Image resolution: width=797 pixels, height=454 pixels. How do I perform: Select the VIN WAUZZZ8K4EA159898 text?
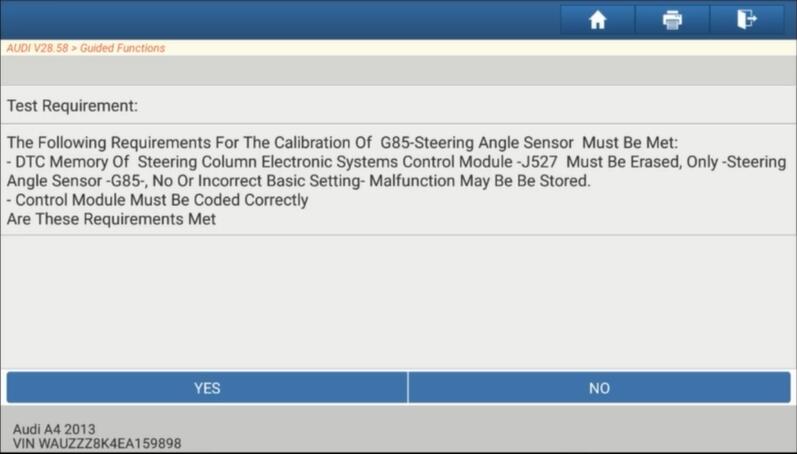[97, 443]
